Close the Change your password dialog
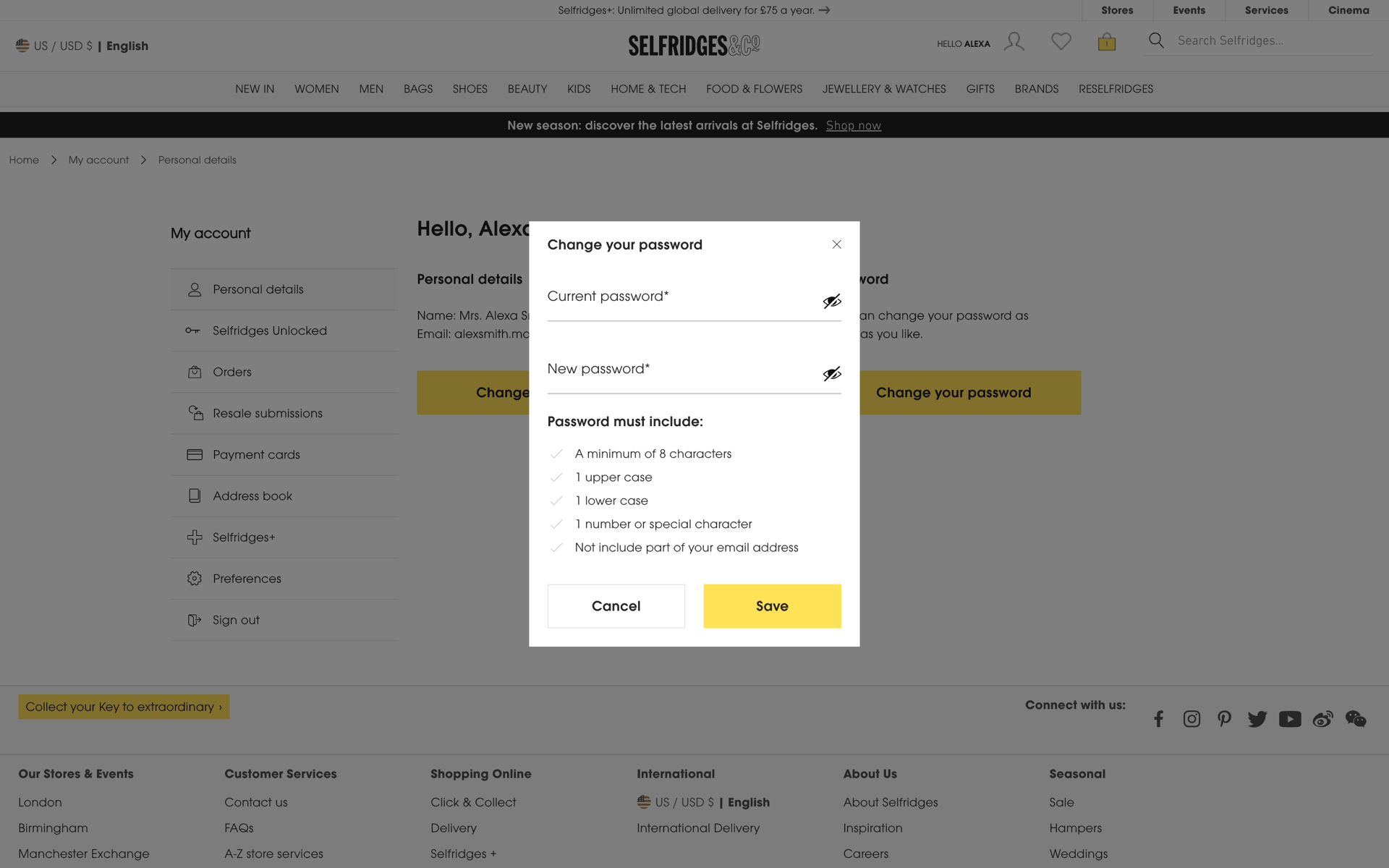1389x868 pixels. (x=836, y=244)
